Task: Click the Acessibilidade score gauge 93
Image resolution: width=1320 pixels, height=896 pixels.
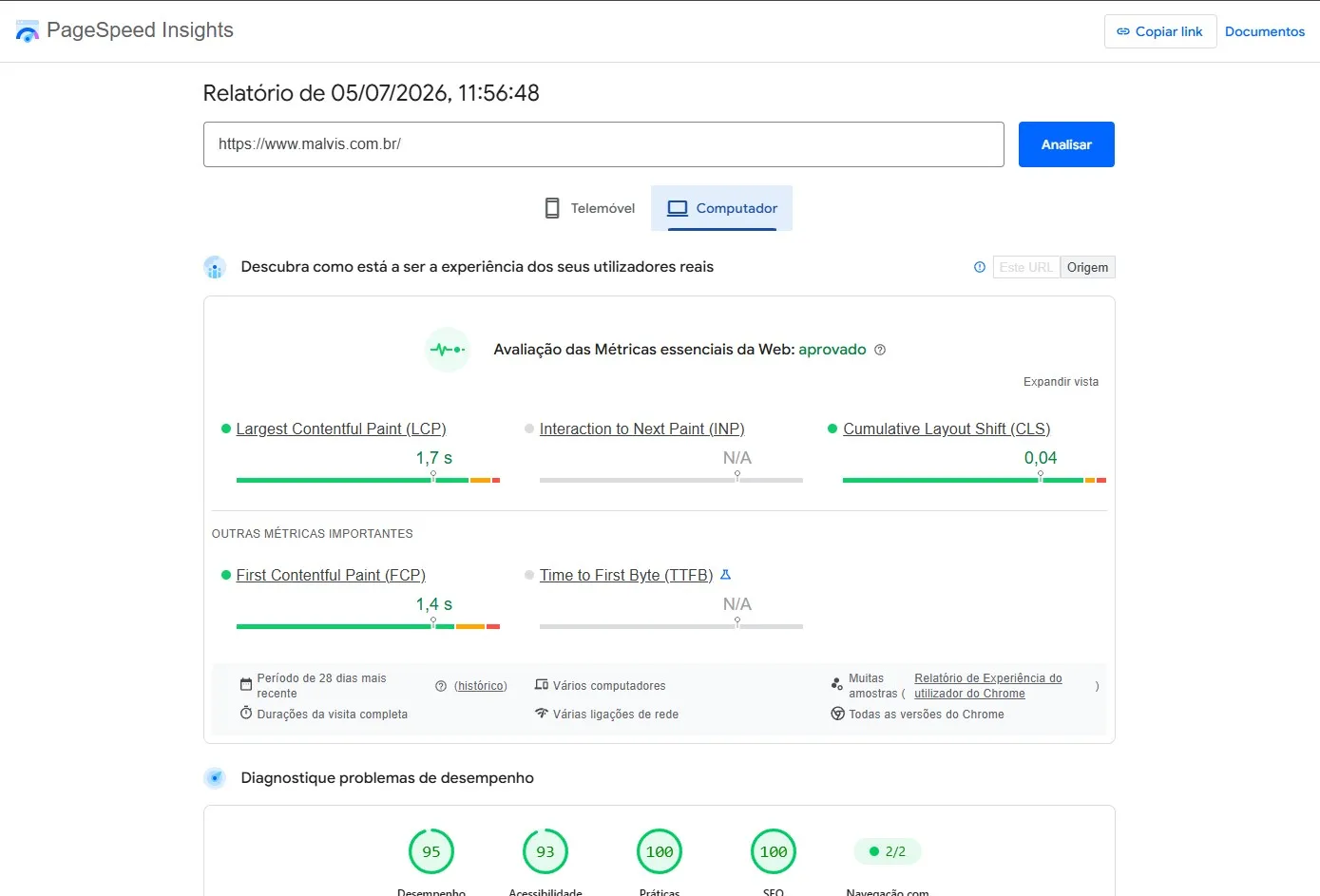Action: 545,851
